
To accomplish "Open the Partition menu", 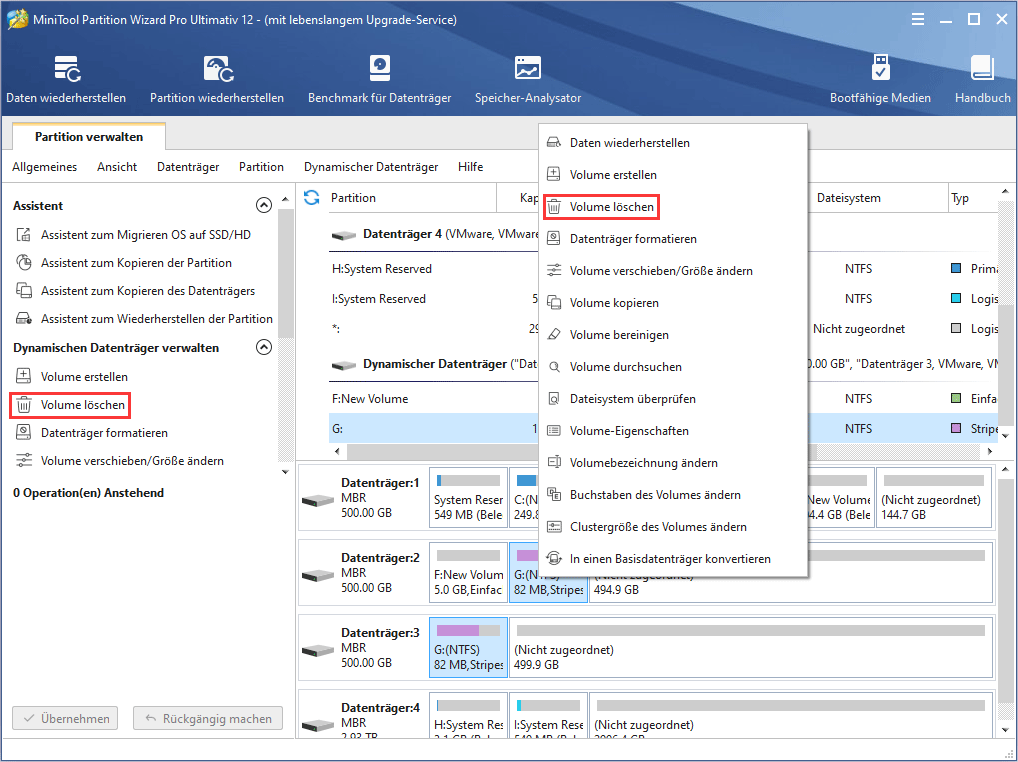I will [261, 167].
